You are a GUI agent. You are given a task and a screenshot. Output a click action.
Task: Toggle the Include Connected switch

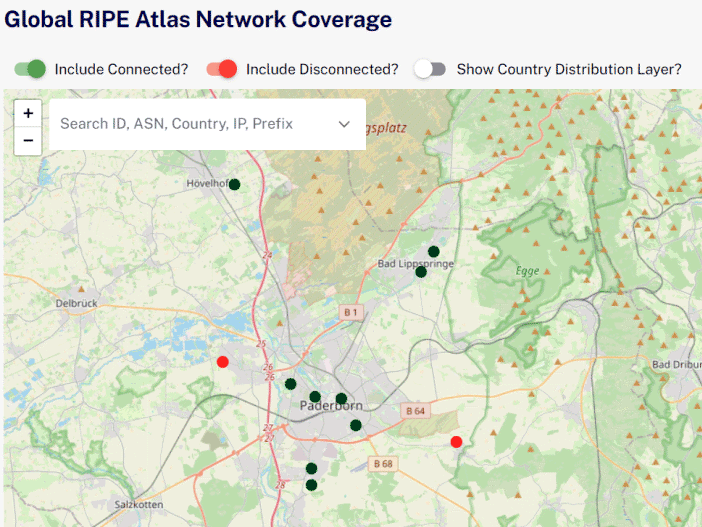(30, 69)
